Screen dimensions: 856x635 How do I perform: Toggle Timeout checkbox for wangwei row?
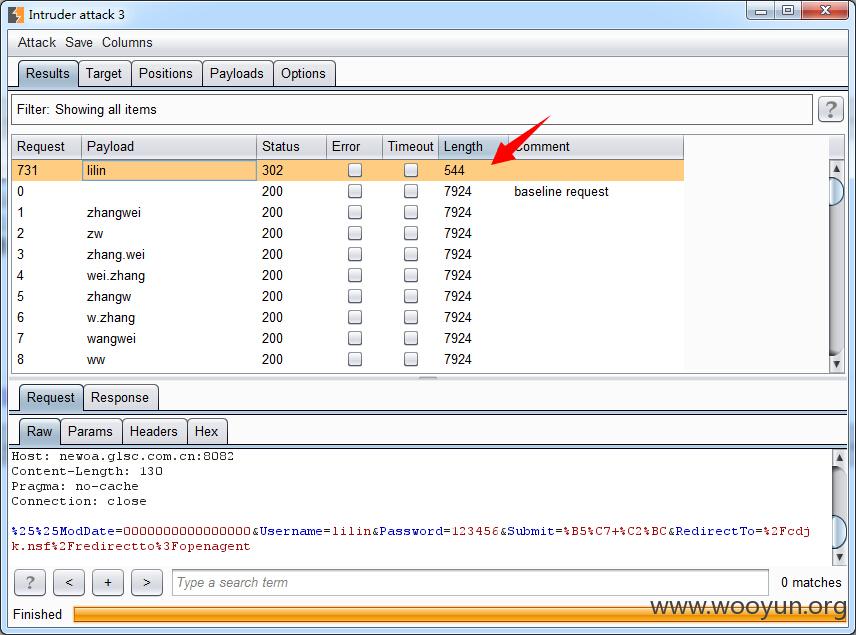pyautogui.click(x=411, y=339)
